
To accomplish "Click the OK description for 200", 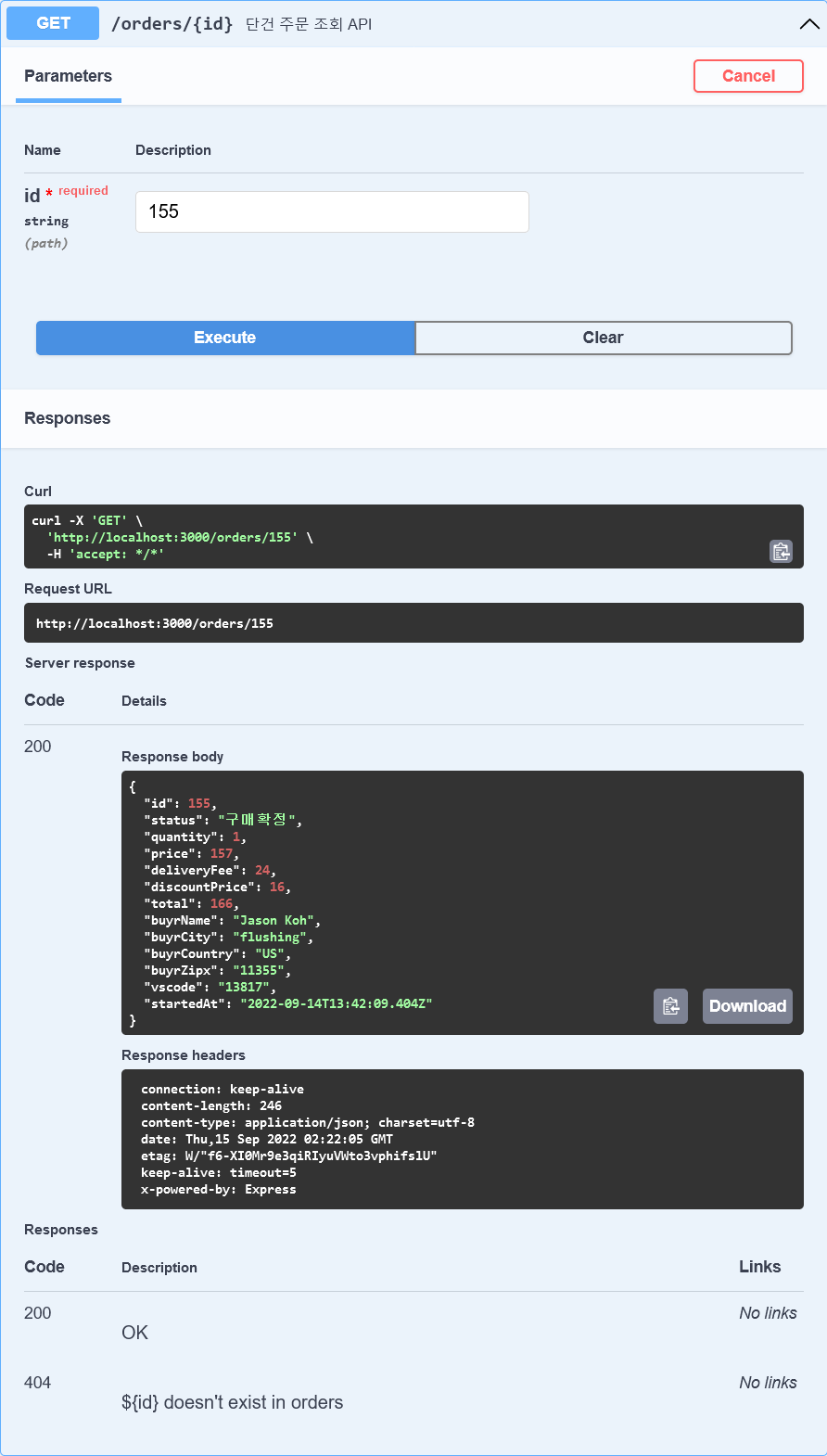I will tap(135, 1333).
